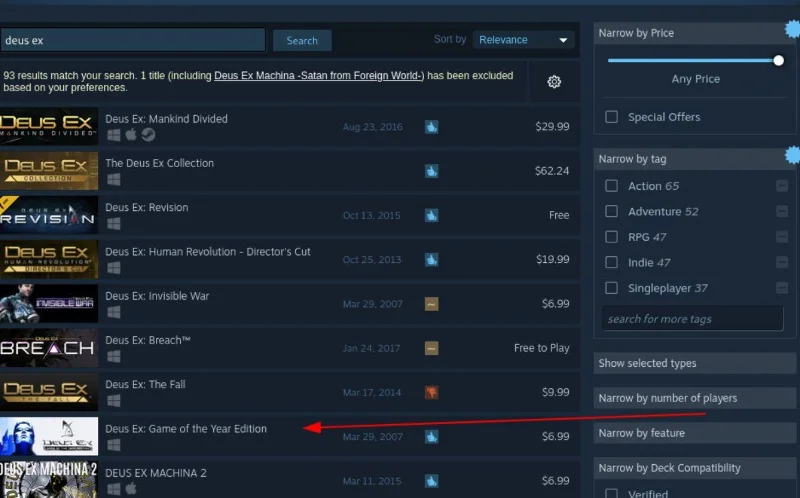Screen dimensions: 800x498
Task: Click the Deus Ex: The Fall thumbnail
Action: pyautogui.click(x=49, y=392)
